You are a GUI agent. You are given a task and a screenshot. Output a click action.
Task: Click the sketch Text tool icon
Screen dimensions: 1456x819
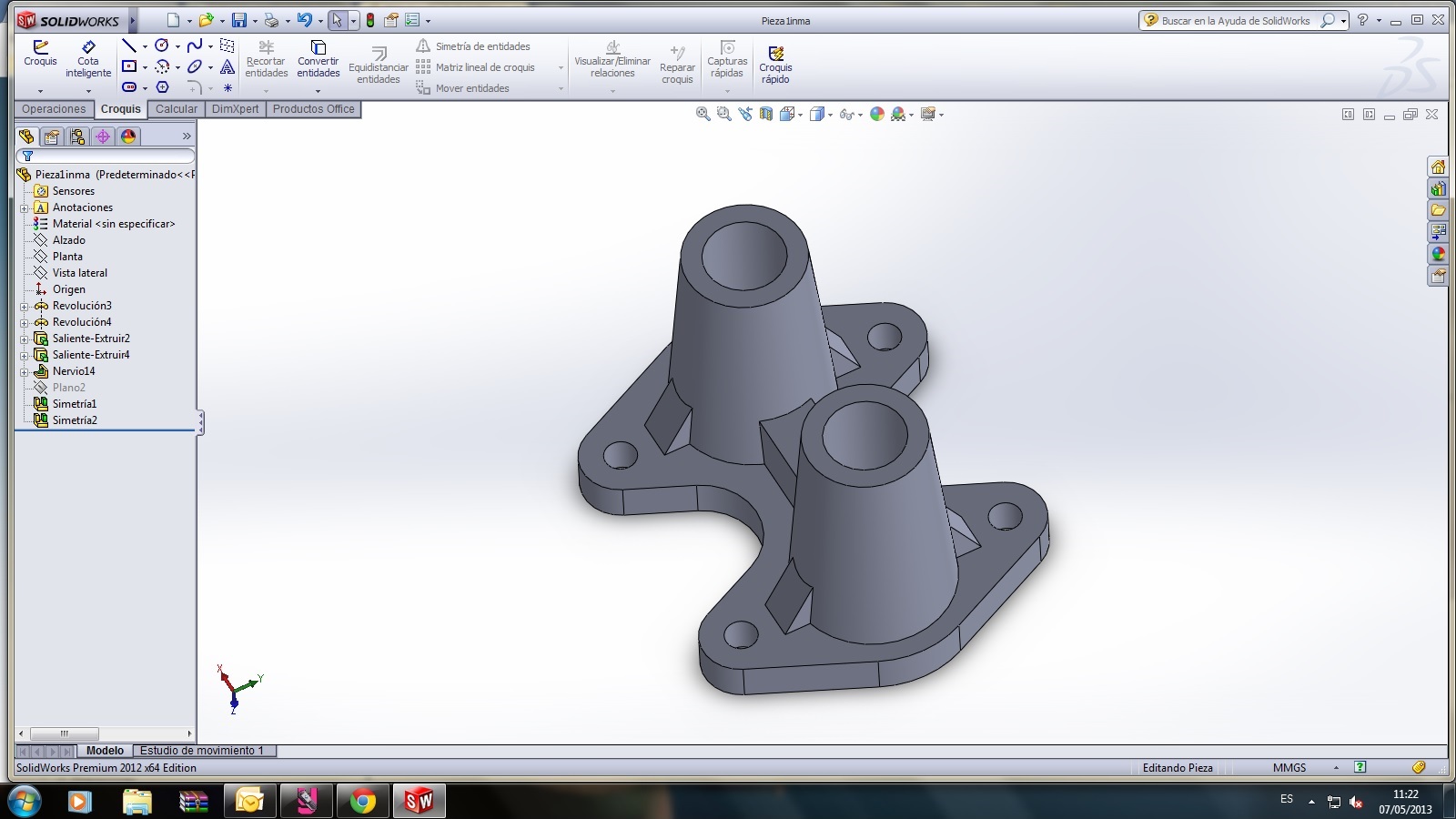coord(227,66)
